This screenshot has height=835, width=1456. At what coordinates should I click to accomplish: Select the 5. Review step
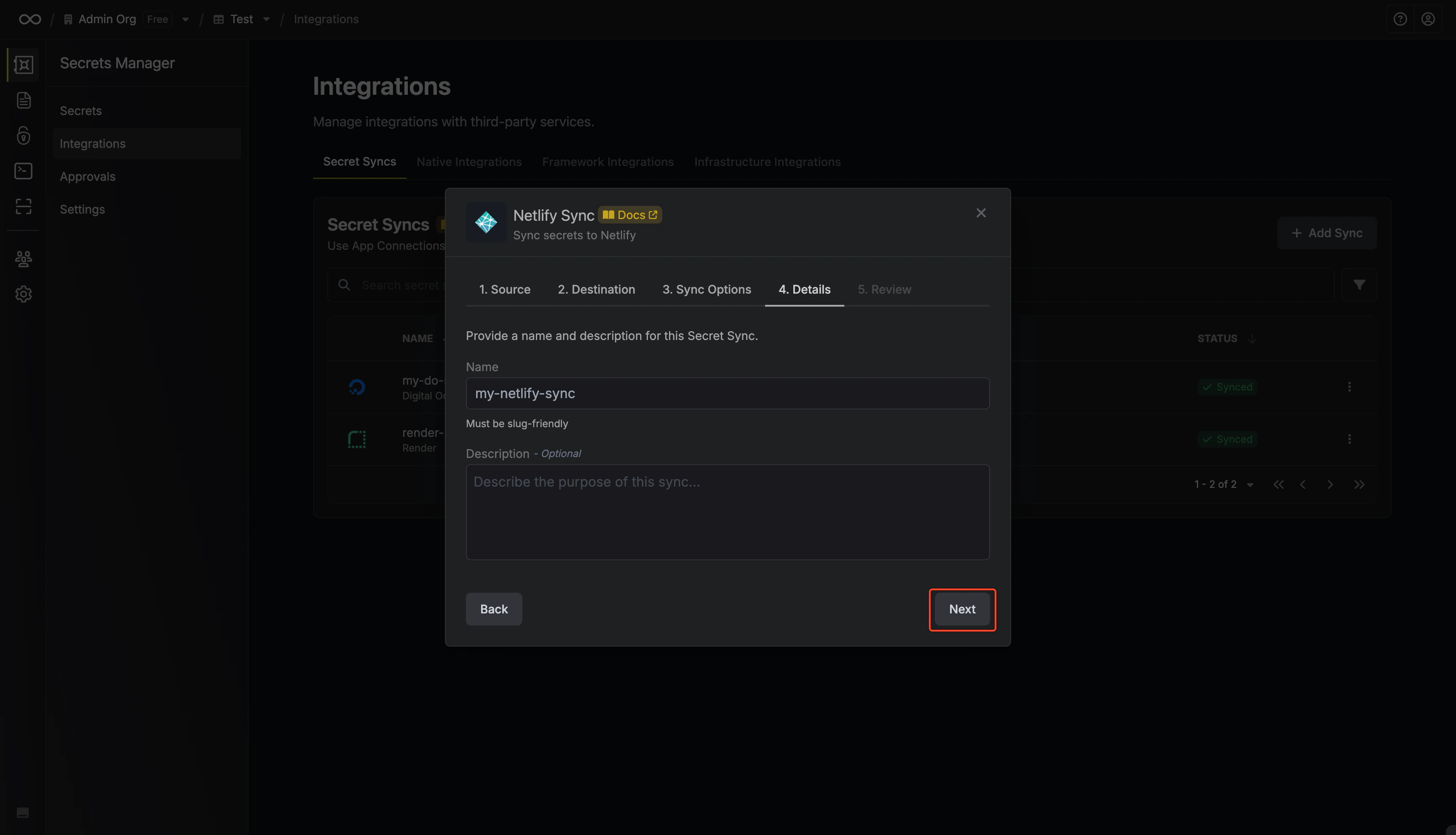[x=884, y=289]
